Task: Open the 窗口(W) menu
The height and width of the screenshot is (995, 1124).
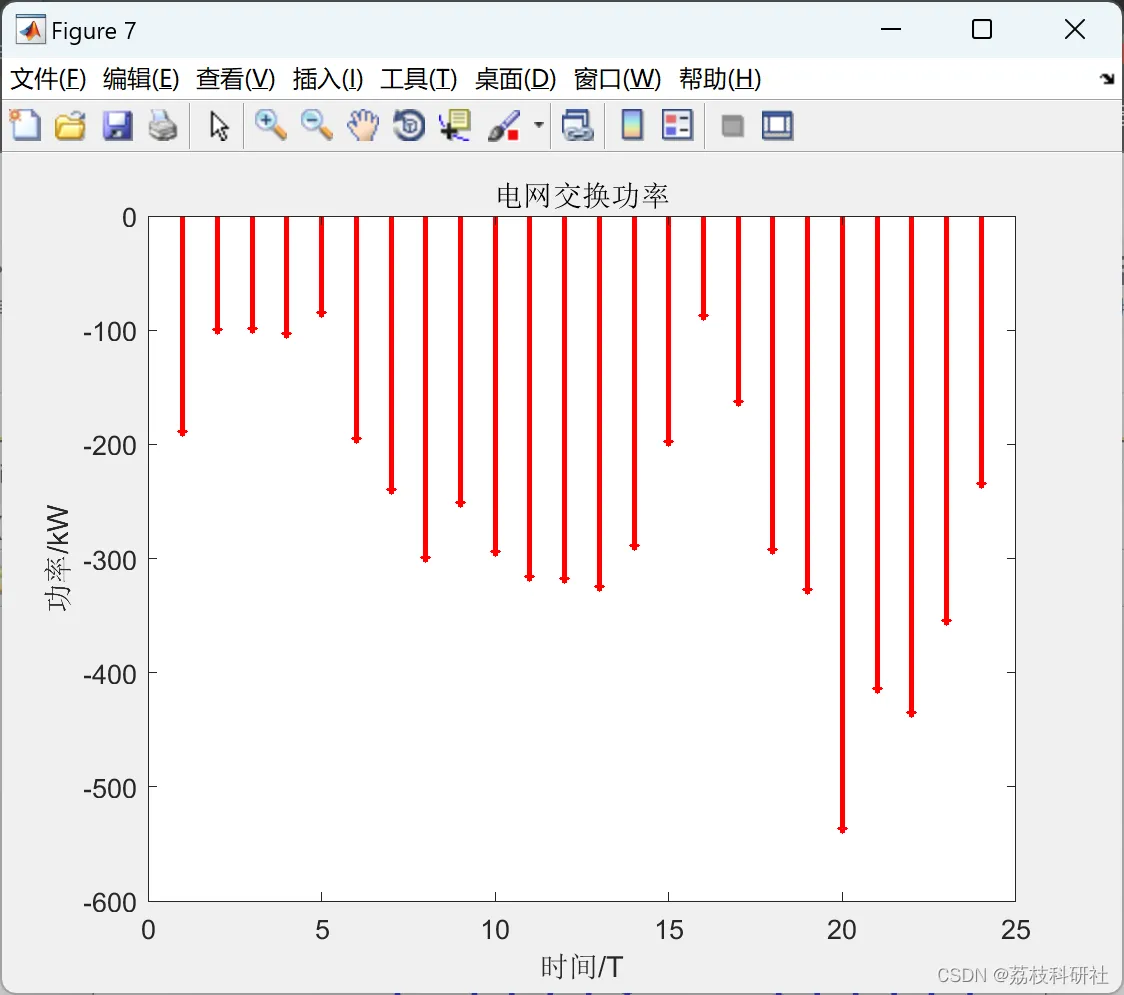Action: tap(617, 79)
